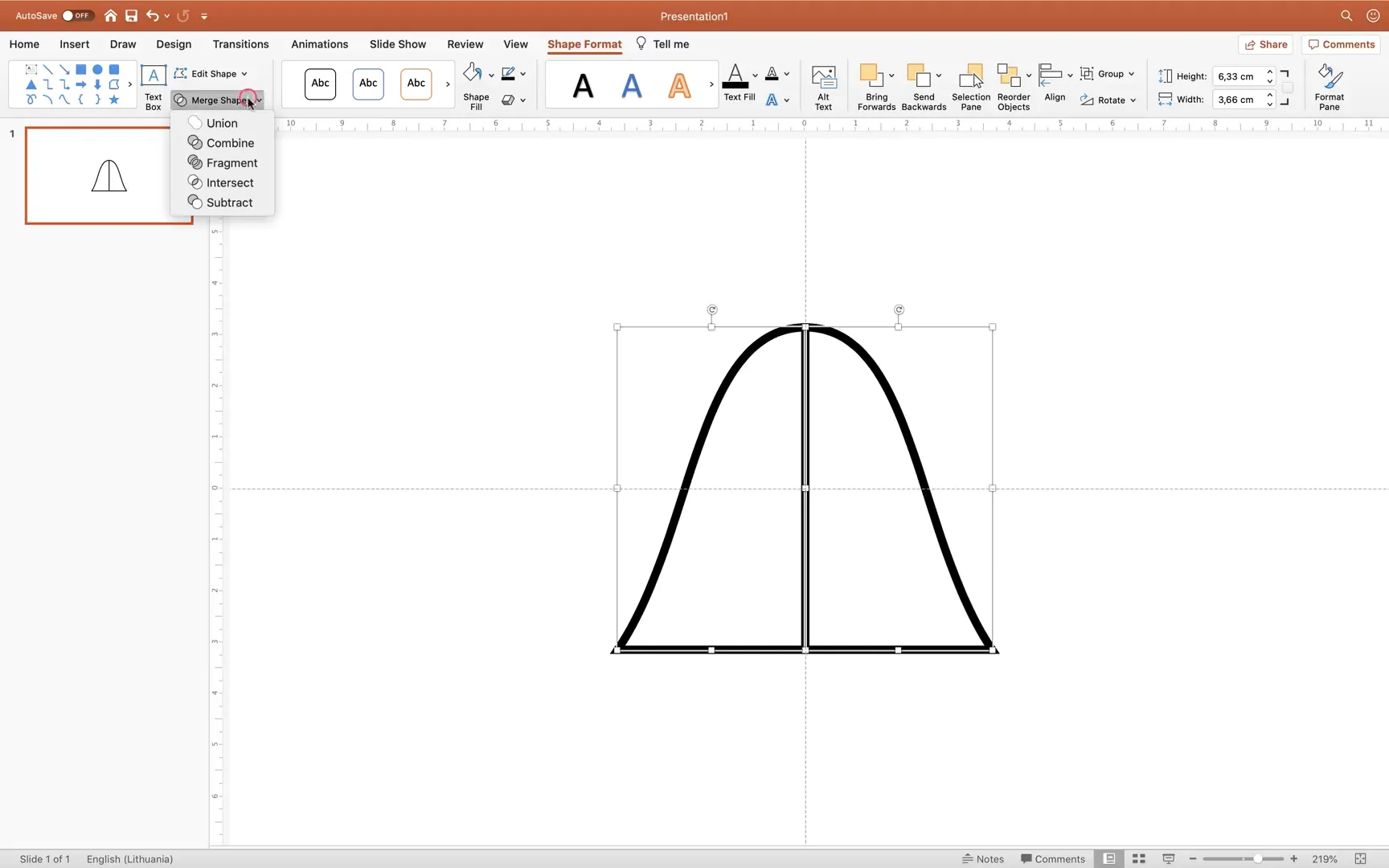Viewport: 1389px width, 868px height.
Task: Apply orange outlined WordArt A style
Action: click(680, 84)
